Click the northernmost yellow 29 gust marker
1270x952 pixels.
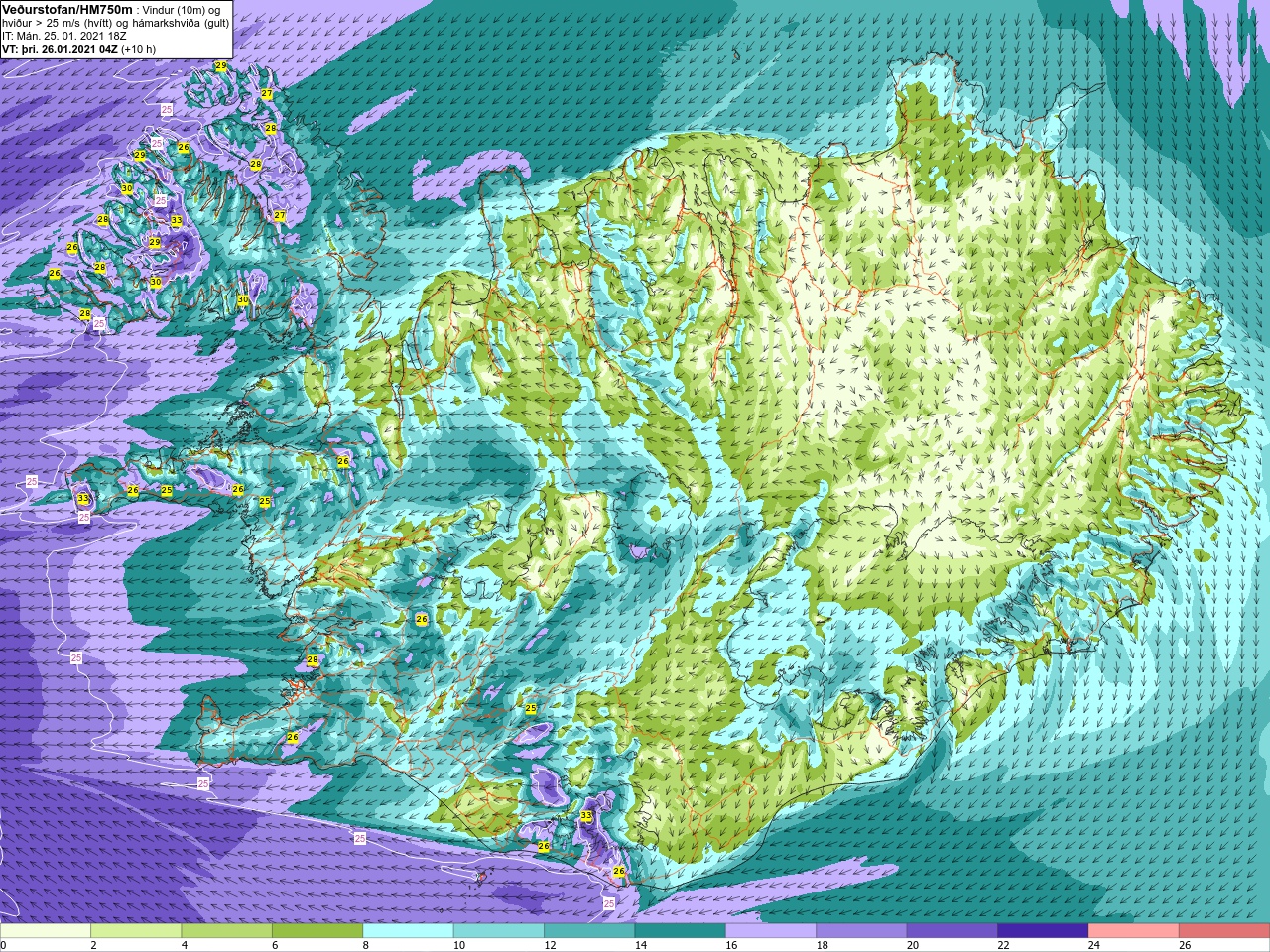point(220,66)
